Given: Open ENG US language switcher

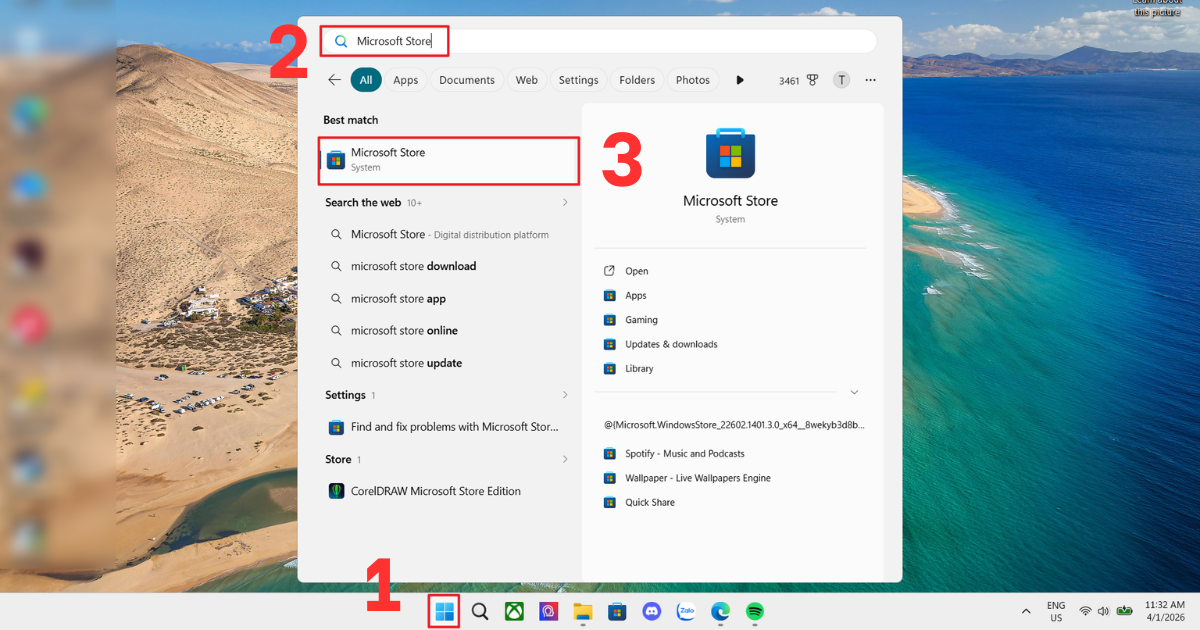Looking at the screenshot, I should [x=1056, y=611].
